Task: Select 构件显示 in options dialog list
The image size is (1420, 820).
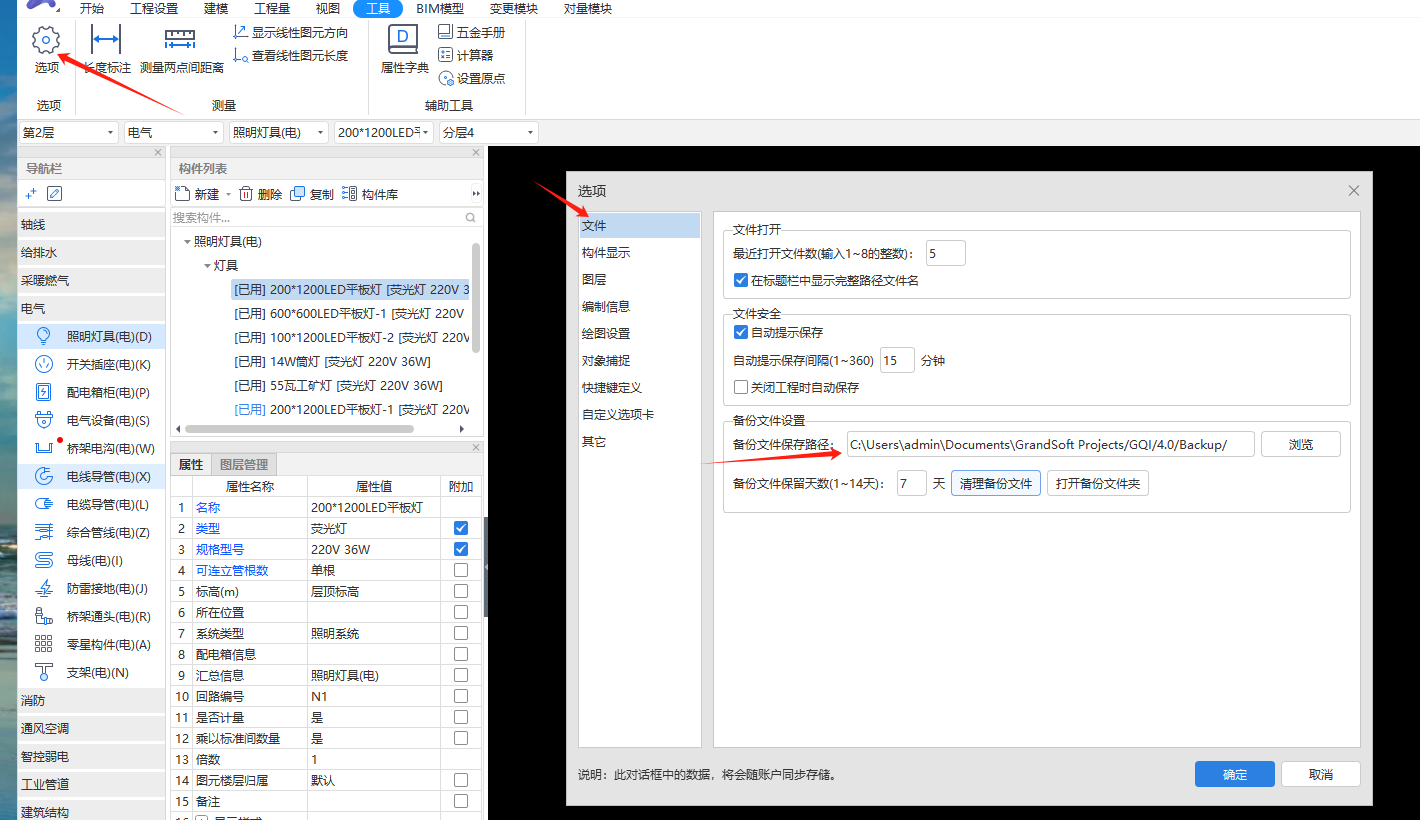Action: click(x=640, y=253)
